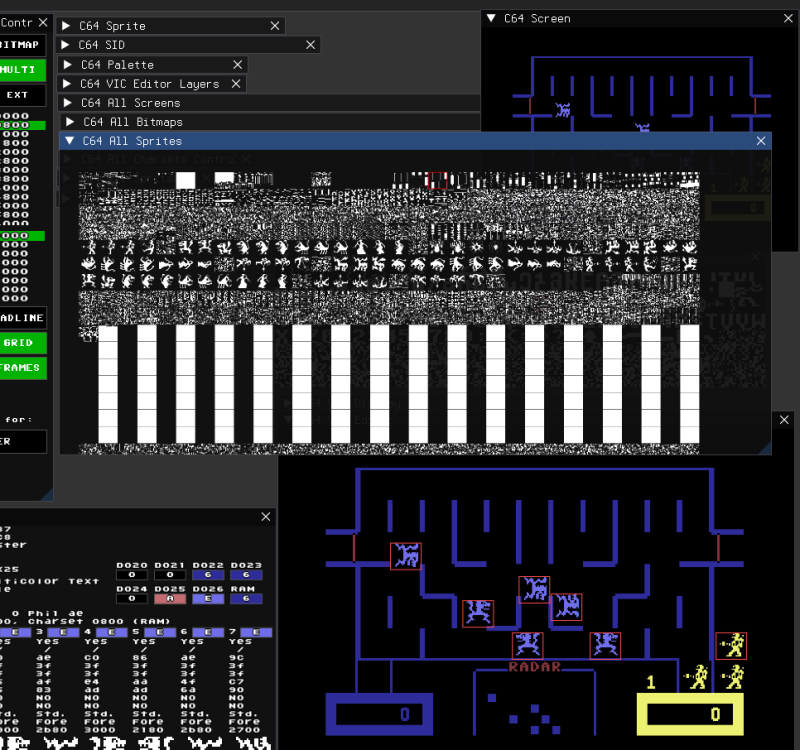Click the blue monster in the small C64 Screen window
The width and height of the screenshot is (800, 750).
click(563, 110)
